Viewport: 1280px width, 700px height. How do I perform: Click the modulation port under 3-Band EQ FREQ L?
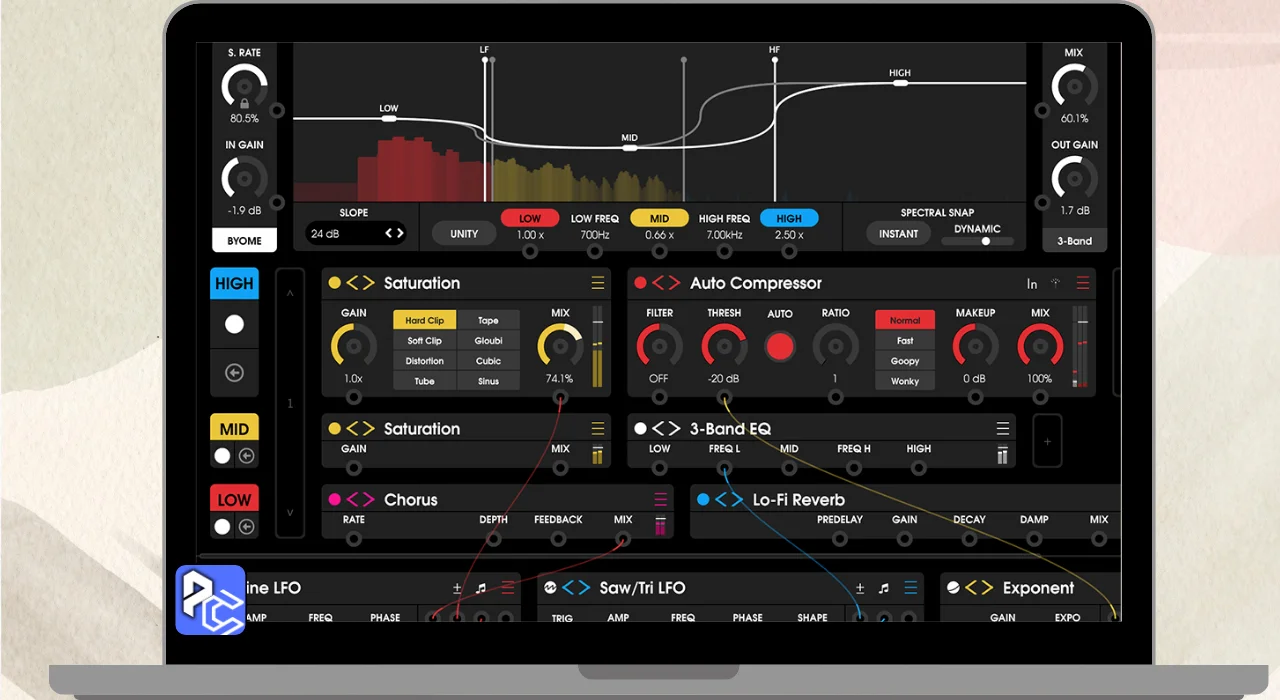[724, 468]
